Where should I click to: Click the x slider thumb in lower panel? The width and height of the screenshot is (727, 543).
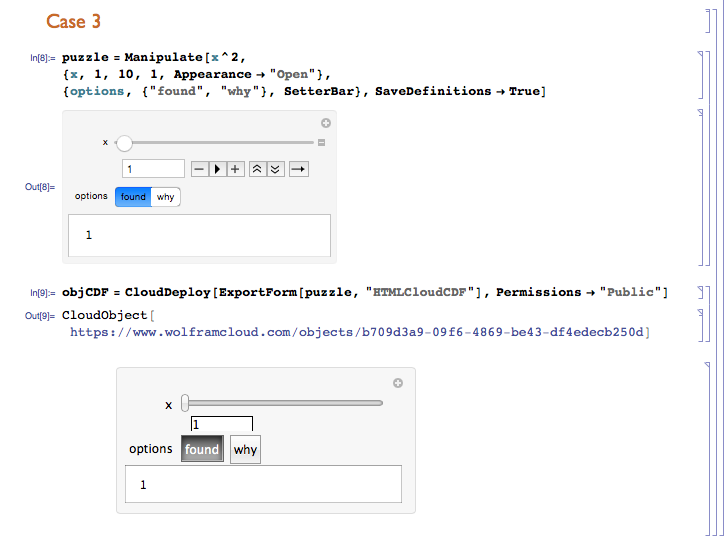185,403
